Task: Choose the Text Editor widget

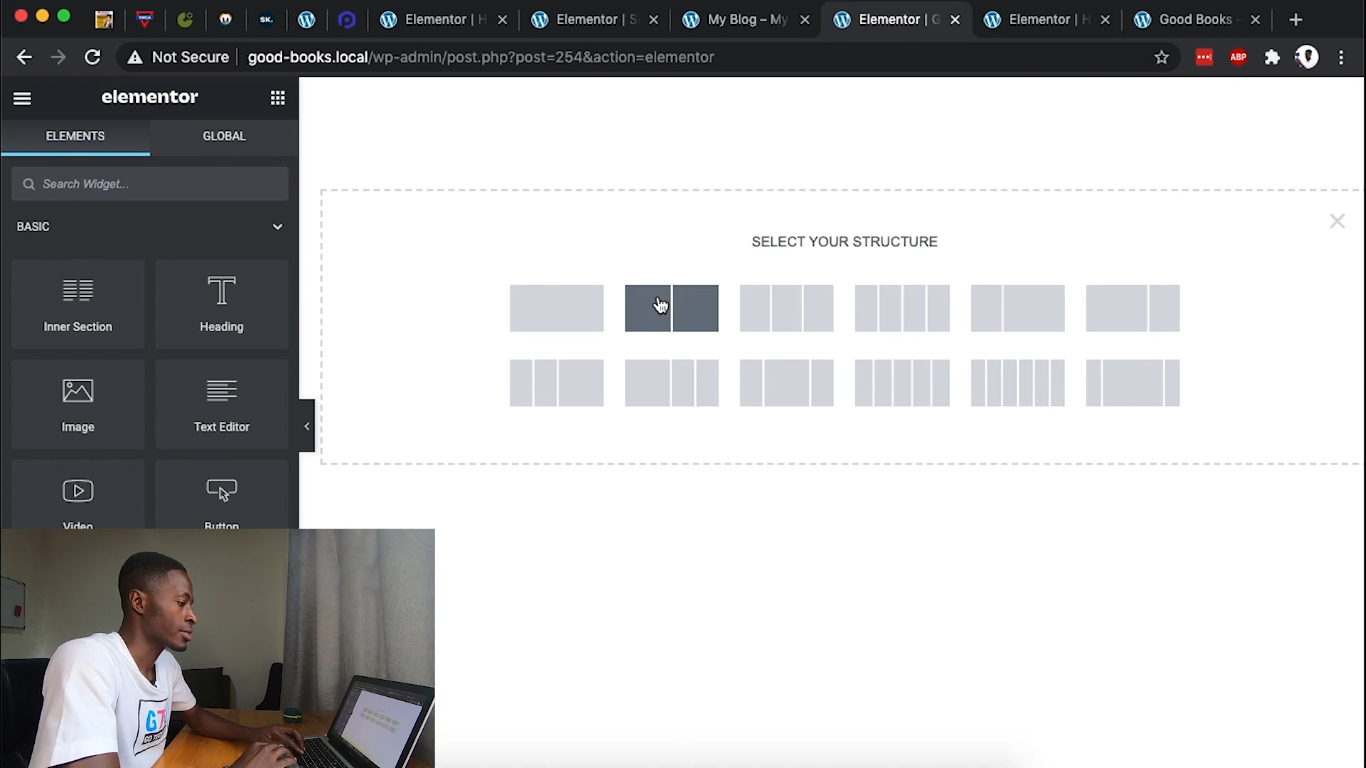Action: 222,404
